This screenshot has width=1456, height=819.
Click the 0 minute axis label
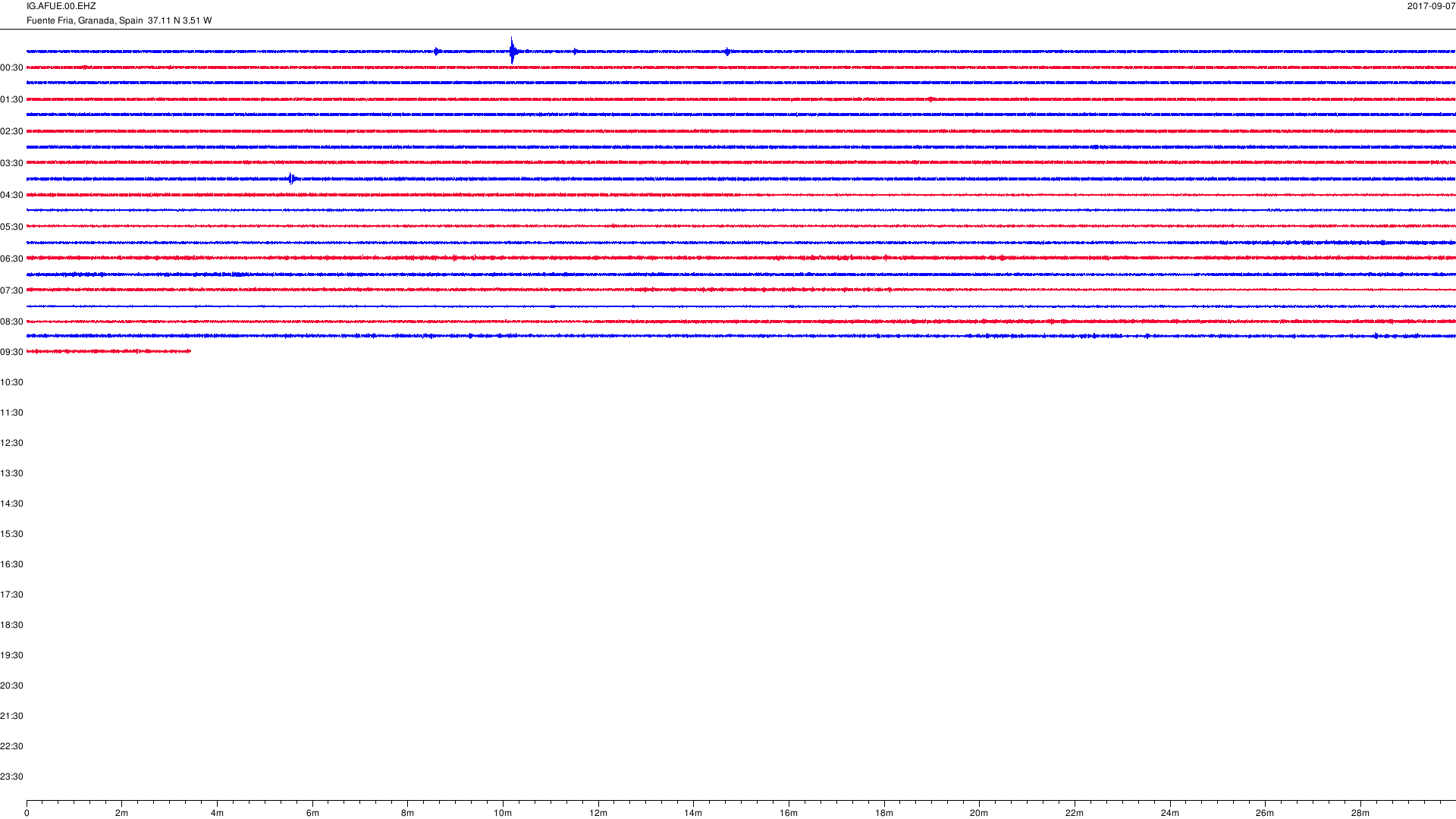pos(27,813)
